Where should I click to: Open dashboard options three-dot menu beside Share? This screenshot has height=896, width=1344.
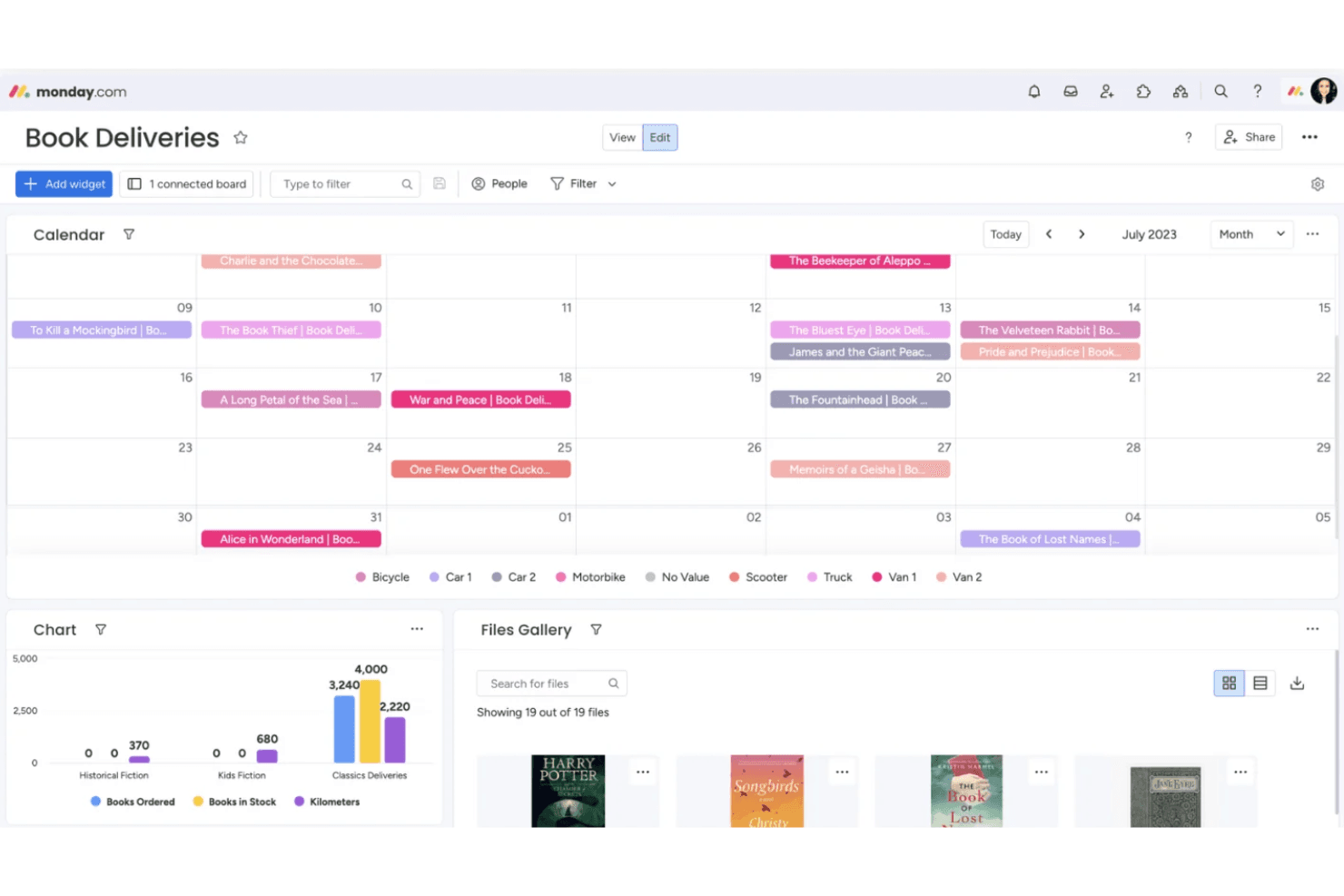tap(1309, 137)
